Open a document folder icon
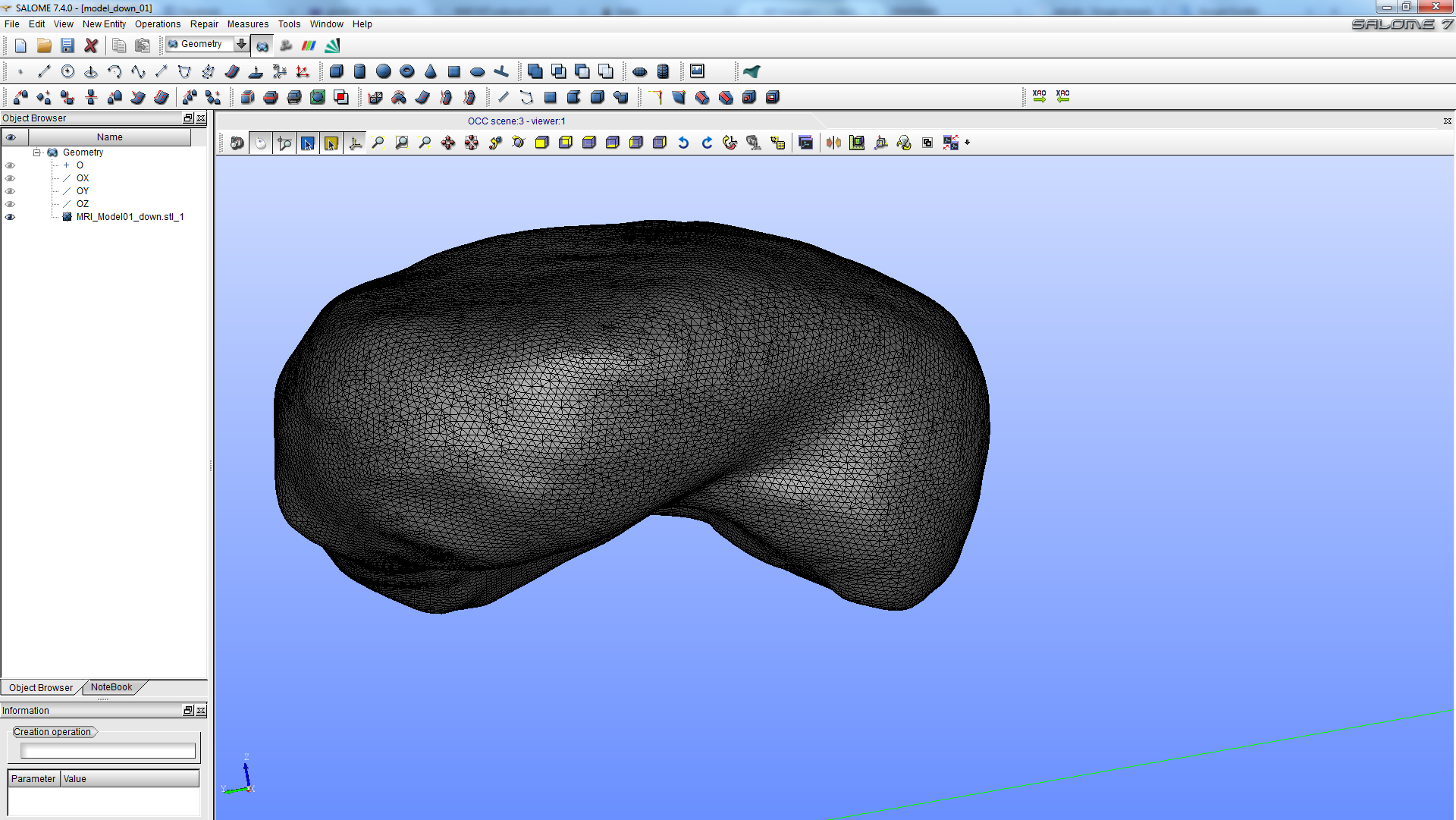1456x820 pixels. click(x=44, y=46)
